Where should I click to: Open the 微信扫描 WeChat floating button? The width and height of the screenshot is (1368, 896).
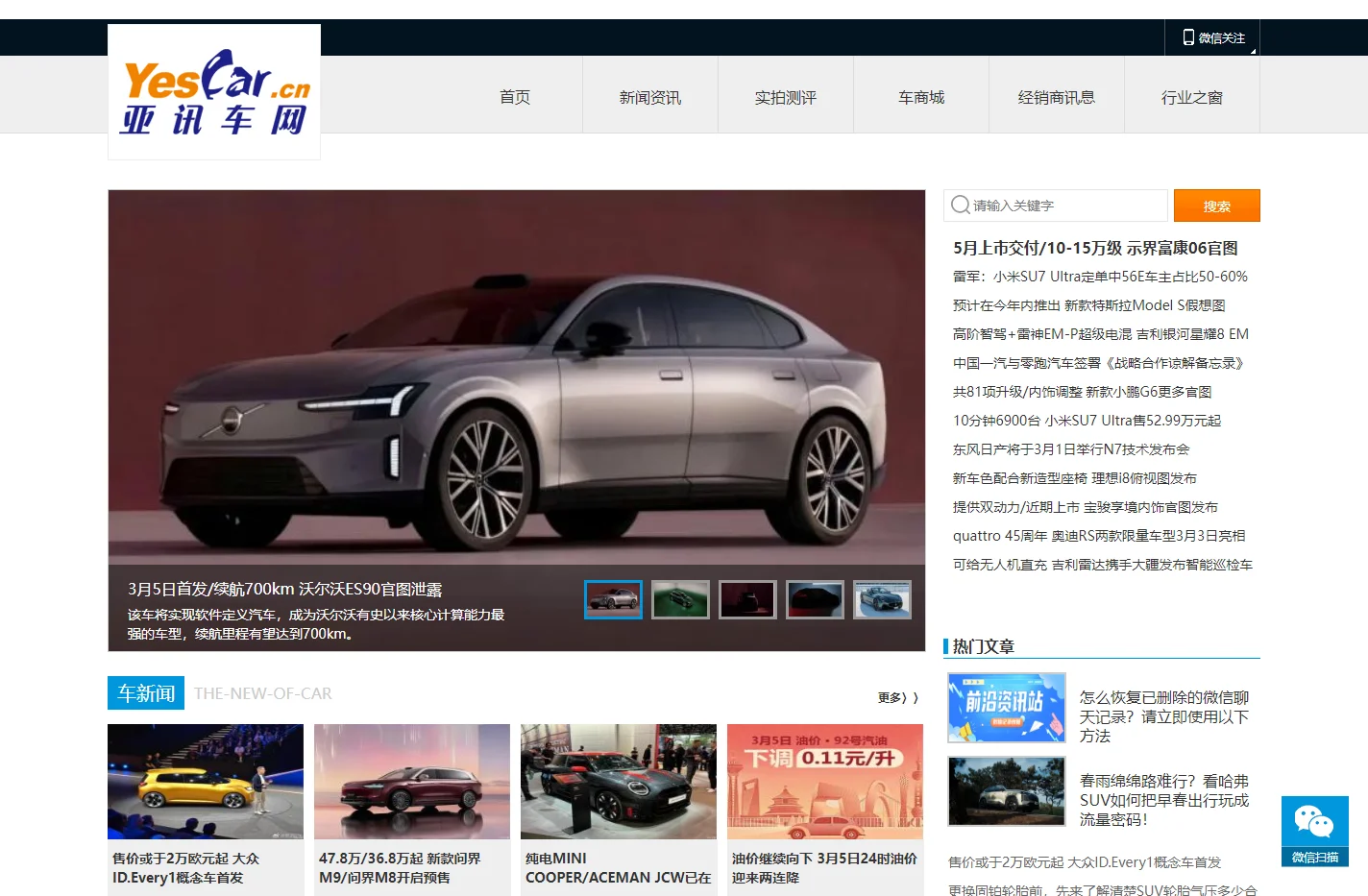(x=1315, y=832)
